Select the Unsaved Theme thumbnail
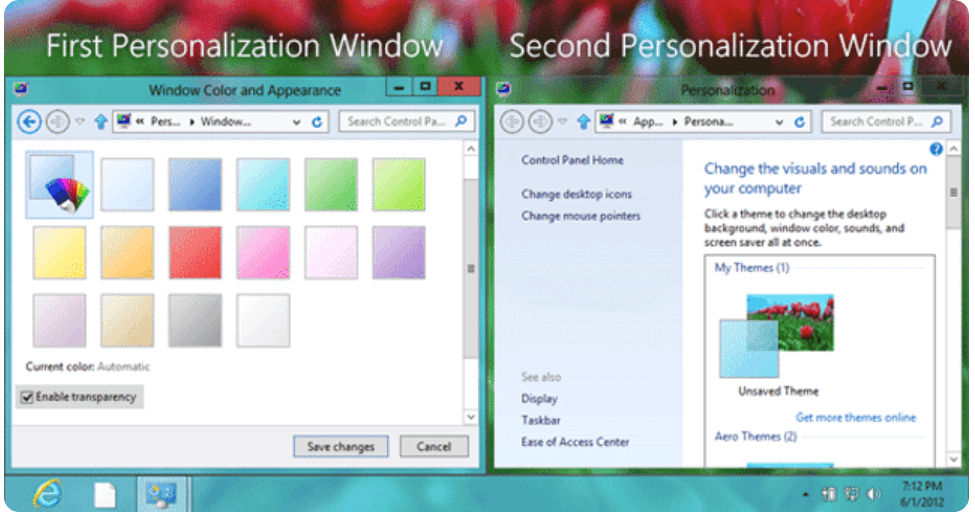Viewport: 975px width, 512px height. pyautogui.click(x=777, y=335)
